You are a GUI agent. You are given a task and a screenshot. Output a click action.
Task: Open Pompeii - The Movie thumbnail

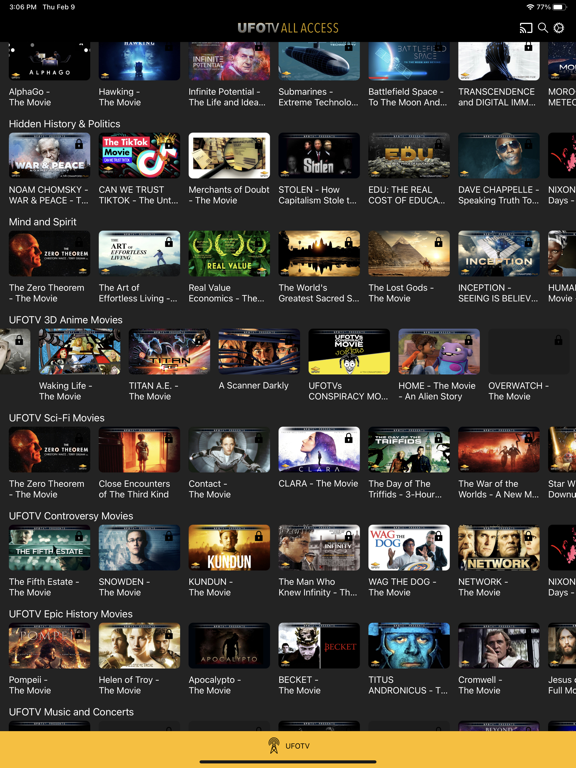pos(49,645)
